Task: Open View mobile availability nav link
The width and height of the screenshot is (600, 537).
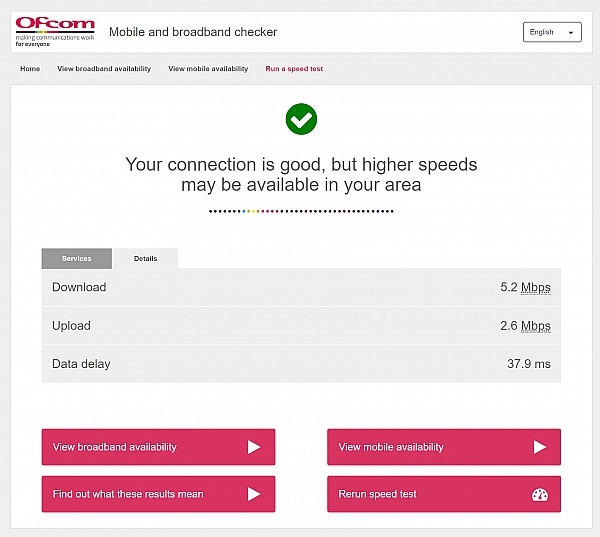Action: pos(208,69)
